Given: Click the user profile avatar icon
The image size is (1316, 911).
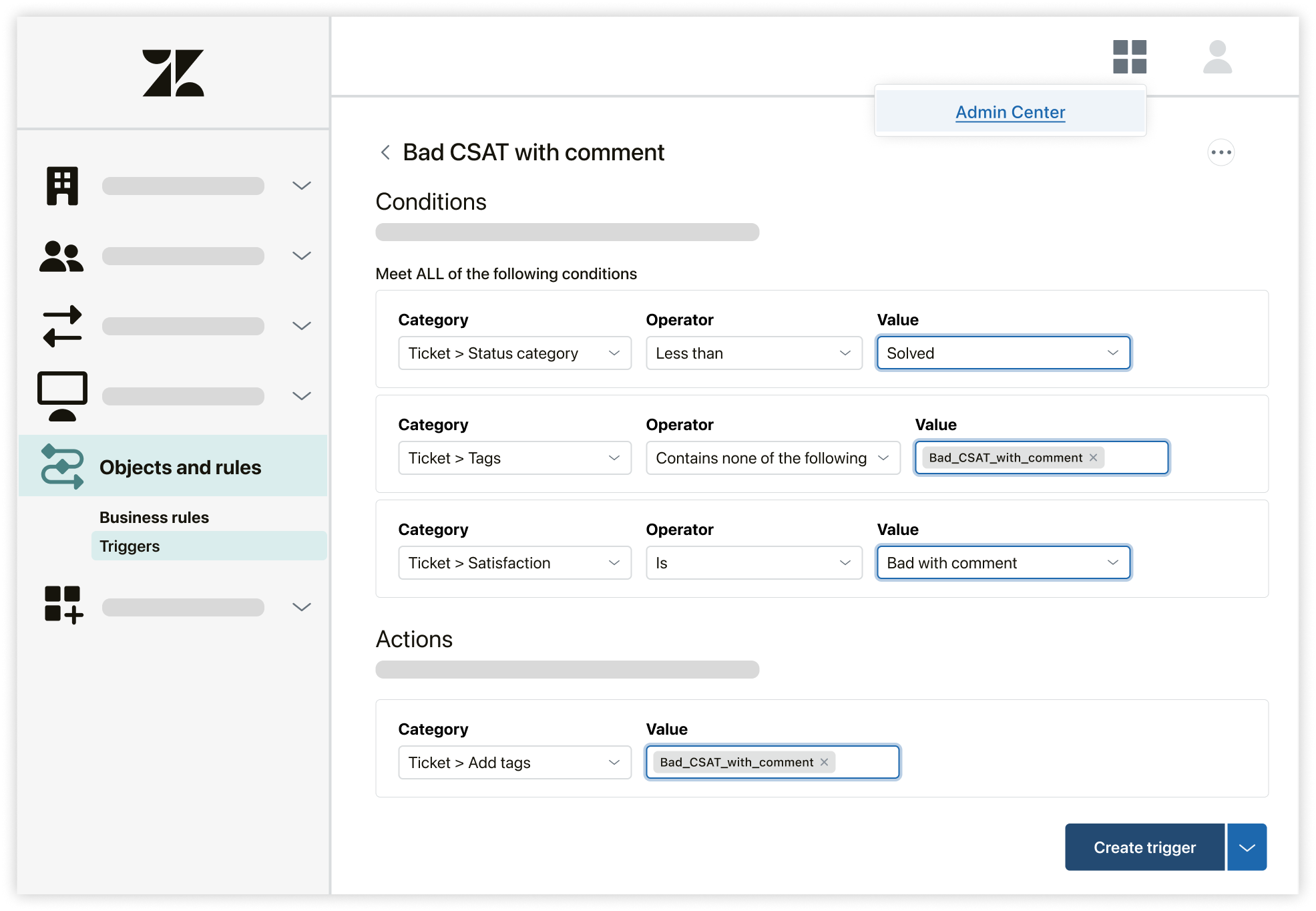Looking at the screenshot, I should 1217,57.
